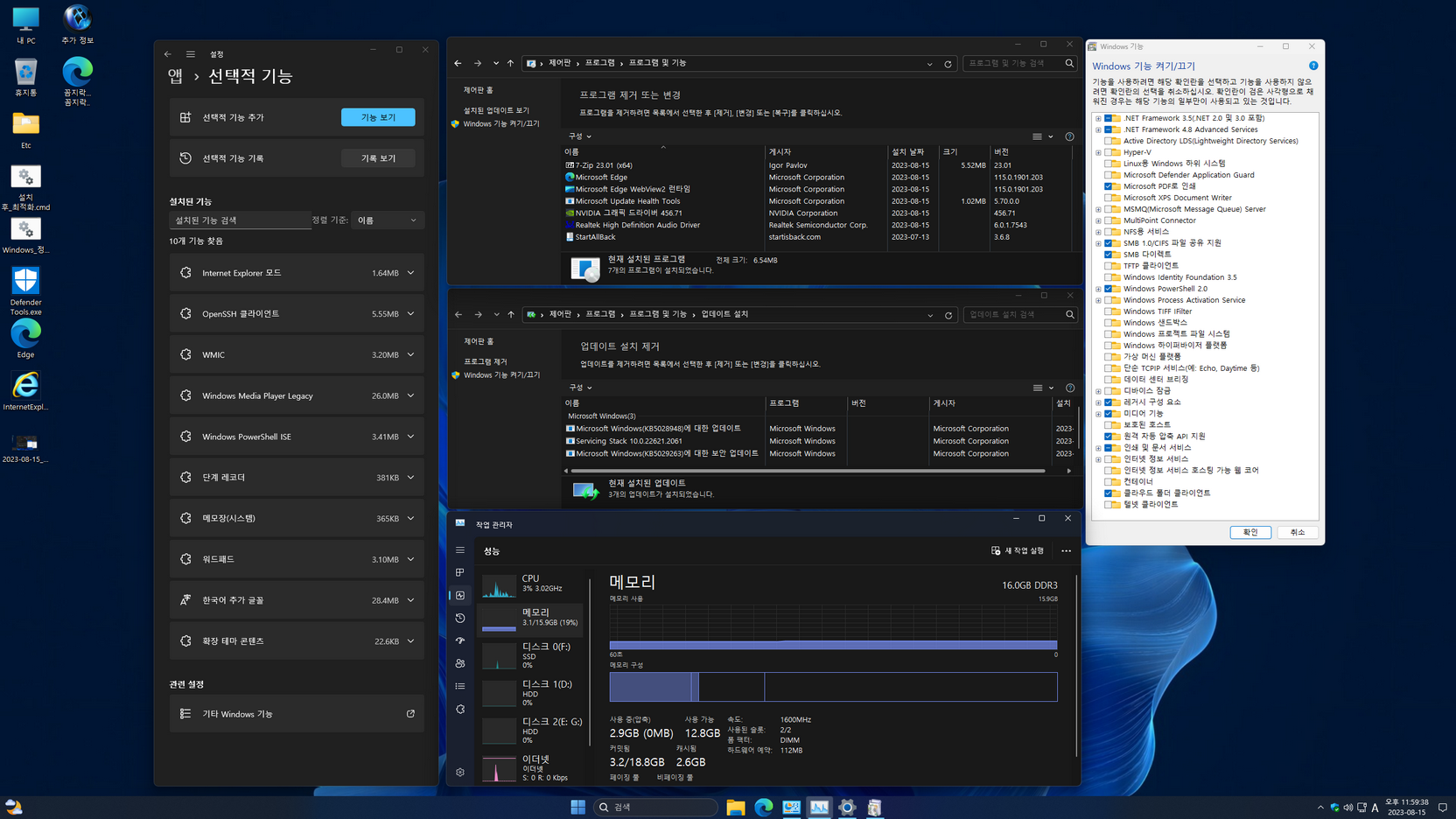Viewport: 1456px width, 819px height.
Task: Click 기록 보기 button
Action: pyautogui.click(x=378, y=158)
